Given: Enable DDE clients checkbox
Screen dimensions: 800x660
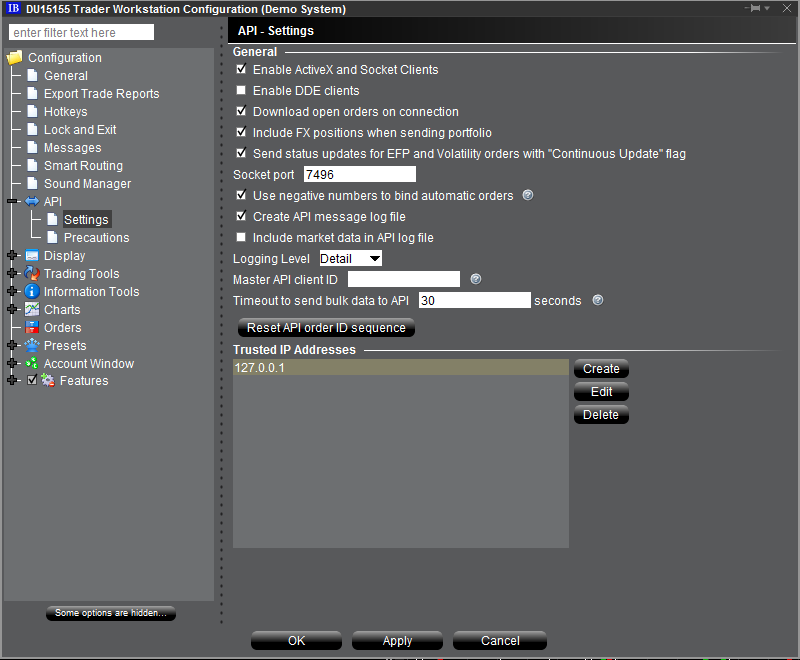Looking at the screenshot, I should tap(241, 90).
